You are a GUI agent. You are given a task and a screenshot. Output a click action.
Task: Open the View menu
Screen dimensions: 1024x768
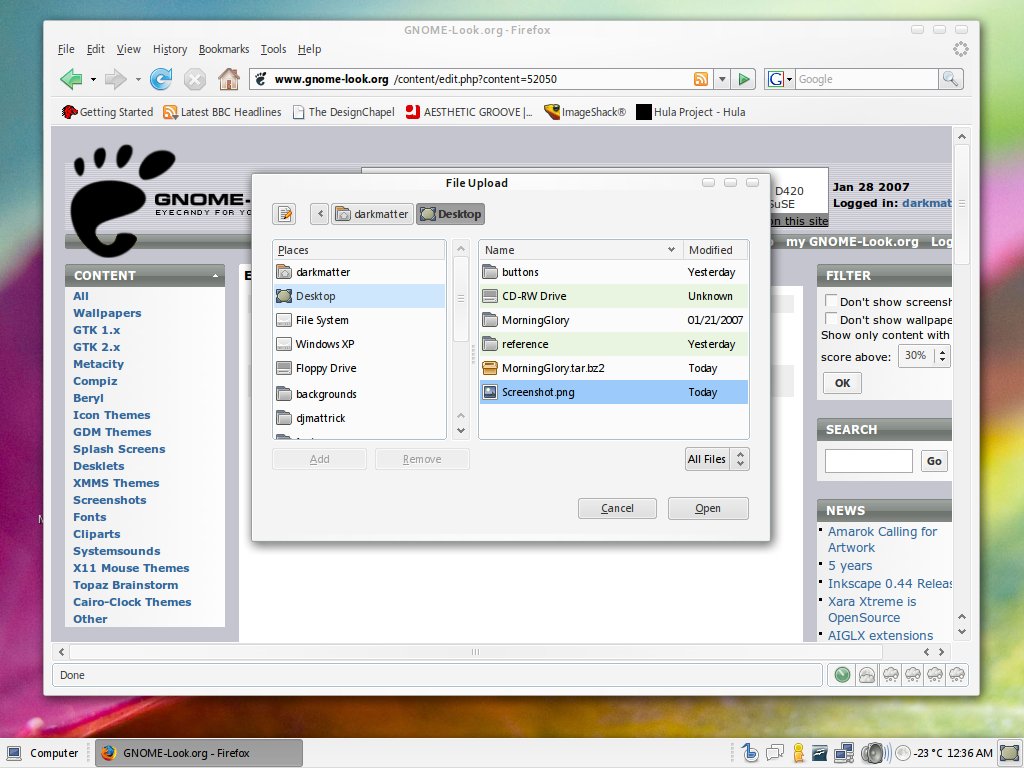[x=129, y=49]
